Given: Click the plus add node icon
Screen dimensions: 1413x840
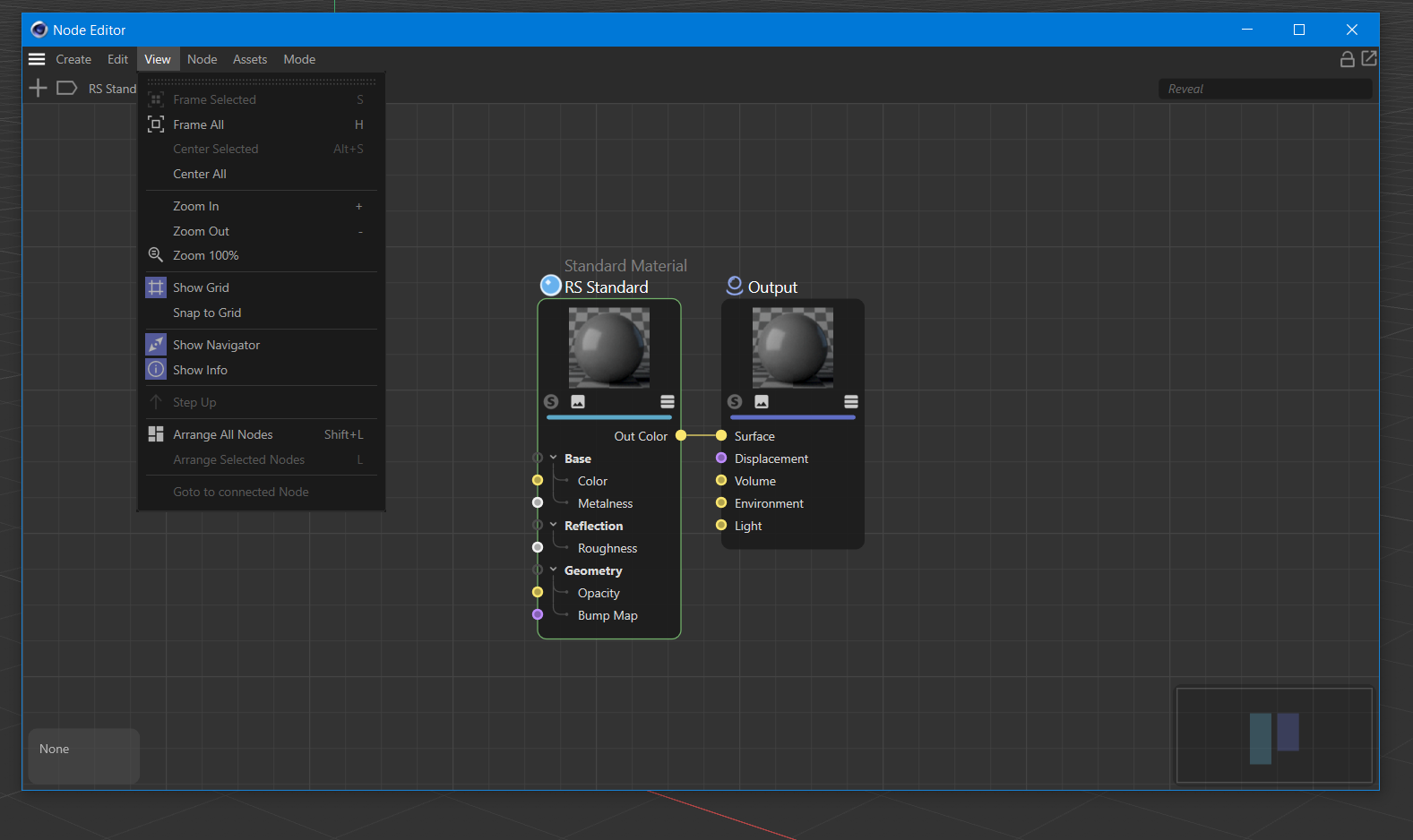Looking at the screenshot, I should point(38,88).
